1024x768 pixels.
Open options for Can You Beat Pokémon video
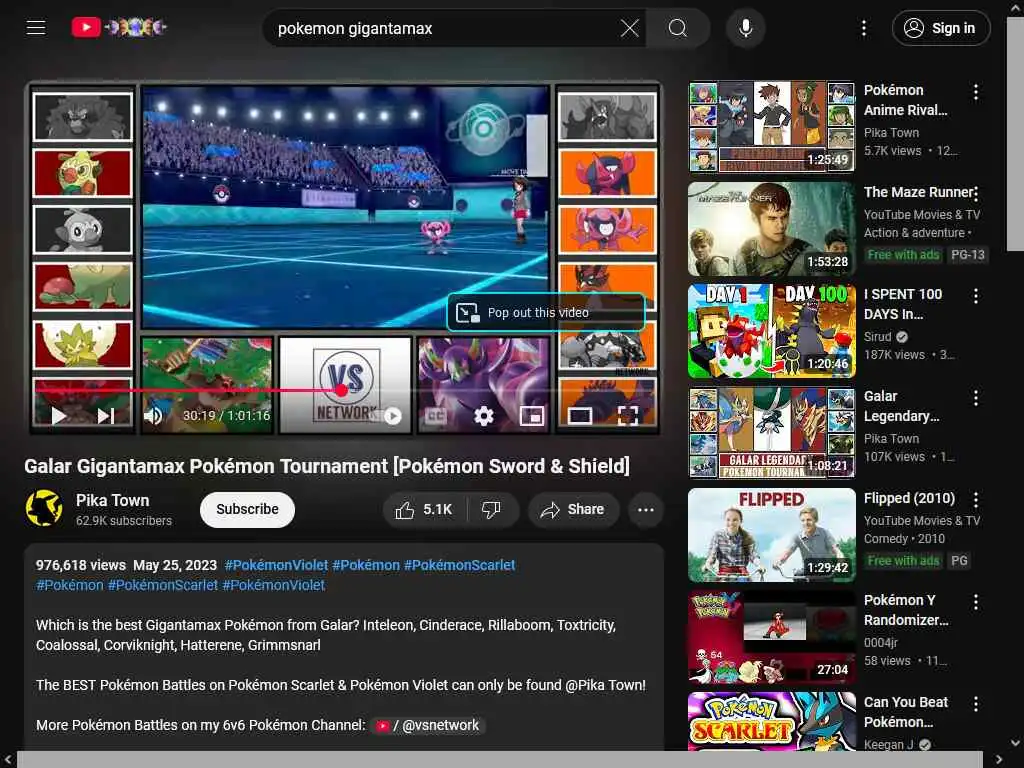click(x=976, y=704)
